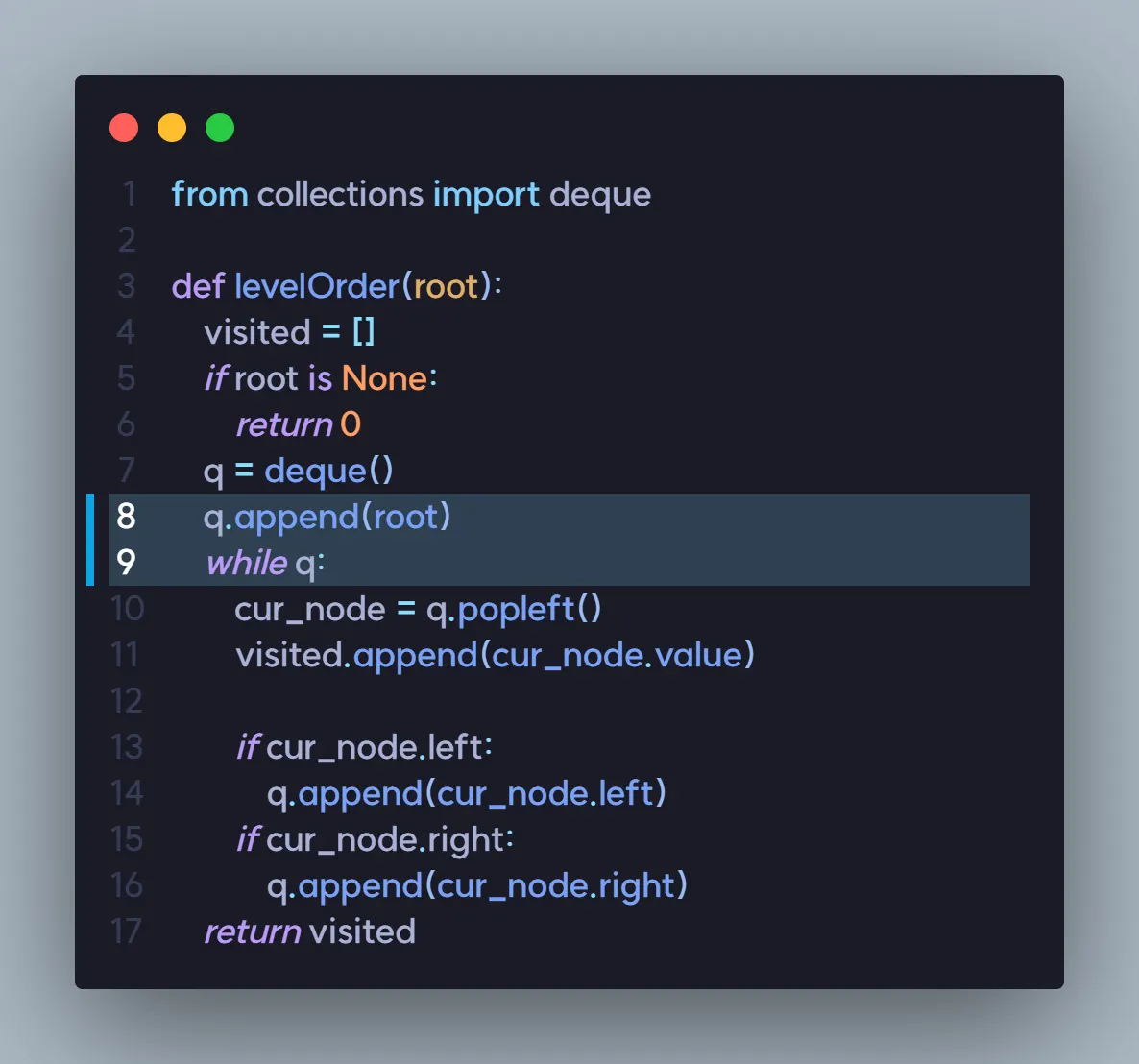1139x1064 pixels.
Task: Click line number 9 in gutter
Action: (127, 563)
